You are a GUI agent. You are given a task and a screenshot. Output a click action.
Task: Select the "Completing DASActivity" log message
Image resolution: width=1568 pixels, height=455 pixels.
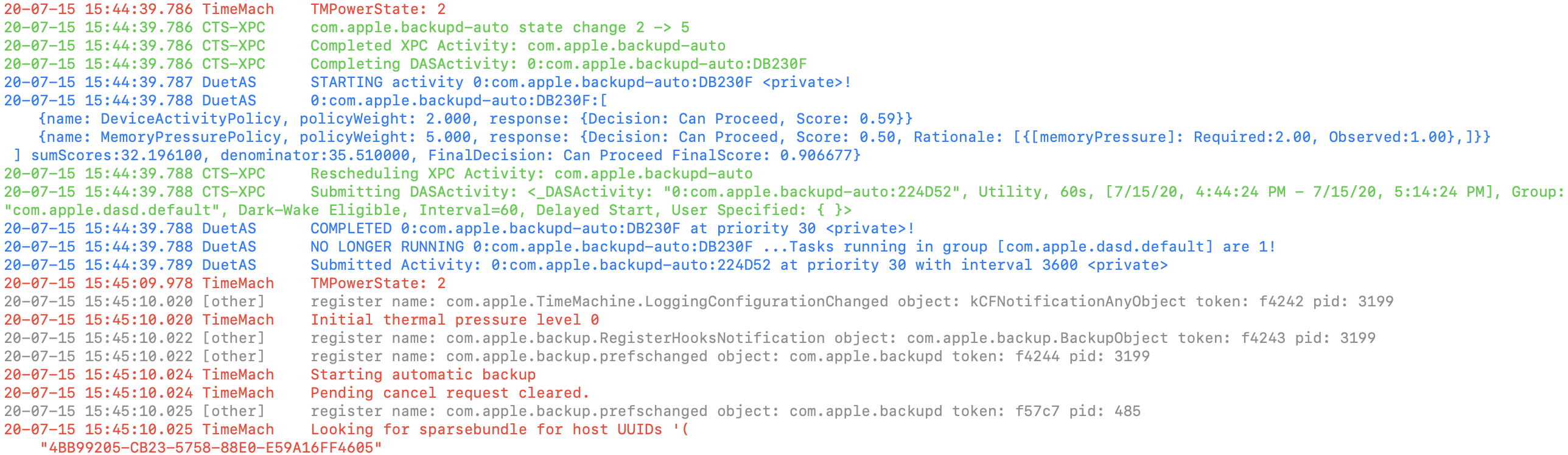point(558,64)
